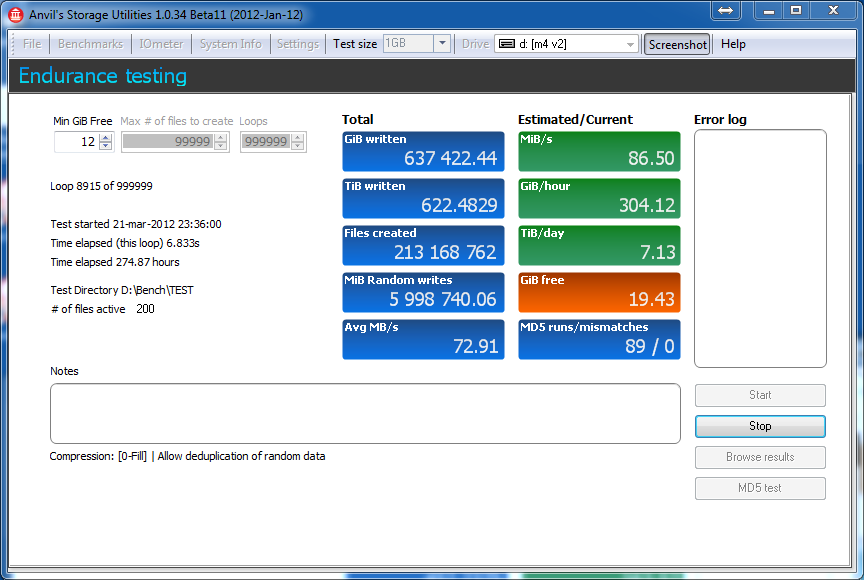The height and width of the screenshot is (580, 864).
Task: Increase the Max number of files stepper
Action: tap(221, 137)
